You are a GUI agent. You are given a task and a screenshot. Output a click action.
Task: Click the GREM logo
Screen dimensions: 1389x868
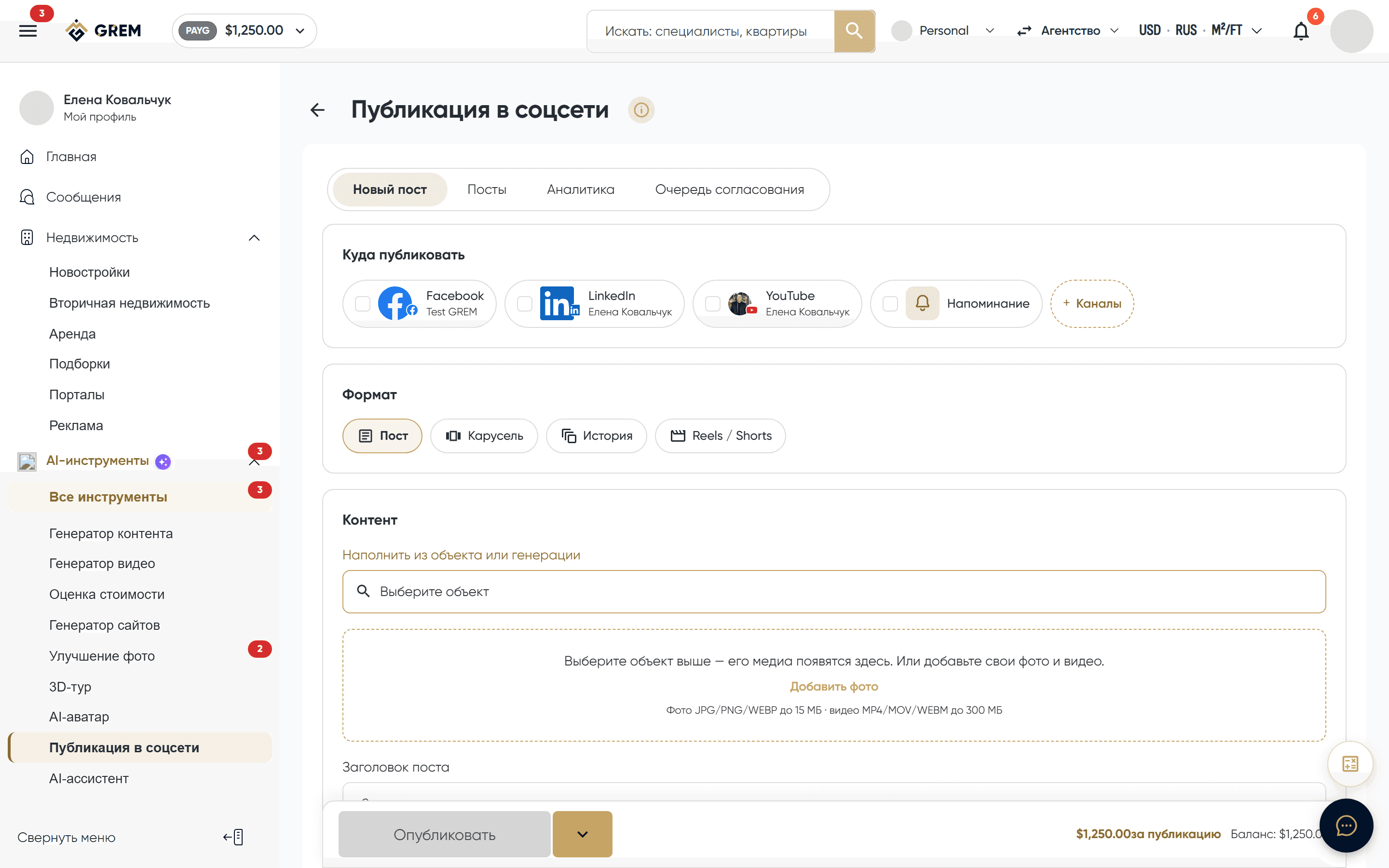[103, 30]
